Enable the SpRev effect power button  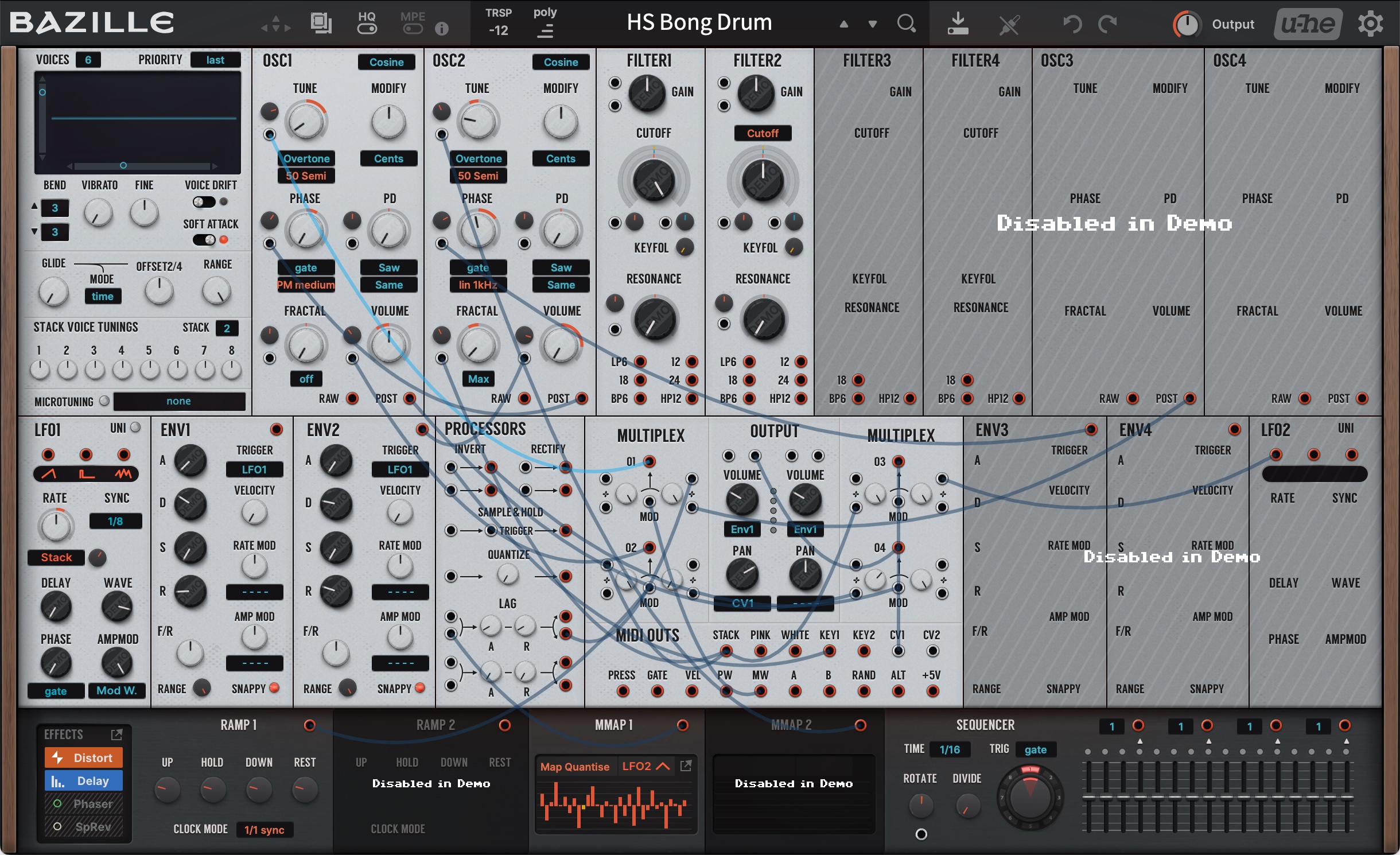click(57, 826)
